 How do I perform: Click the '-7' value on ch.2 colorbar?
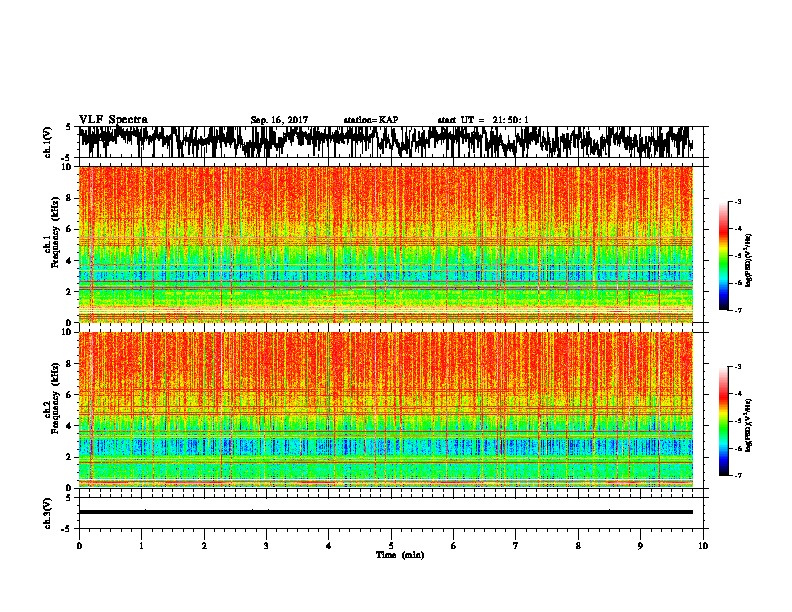coord(738,475)
